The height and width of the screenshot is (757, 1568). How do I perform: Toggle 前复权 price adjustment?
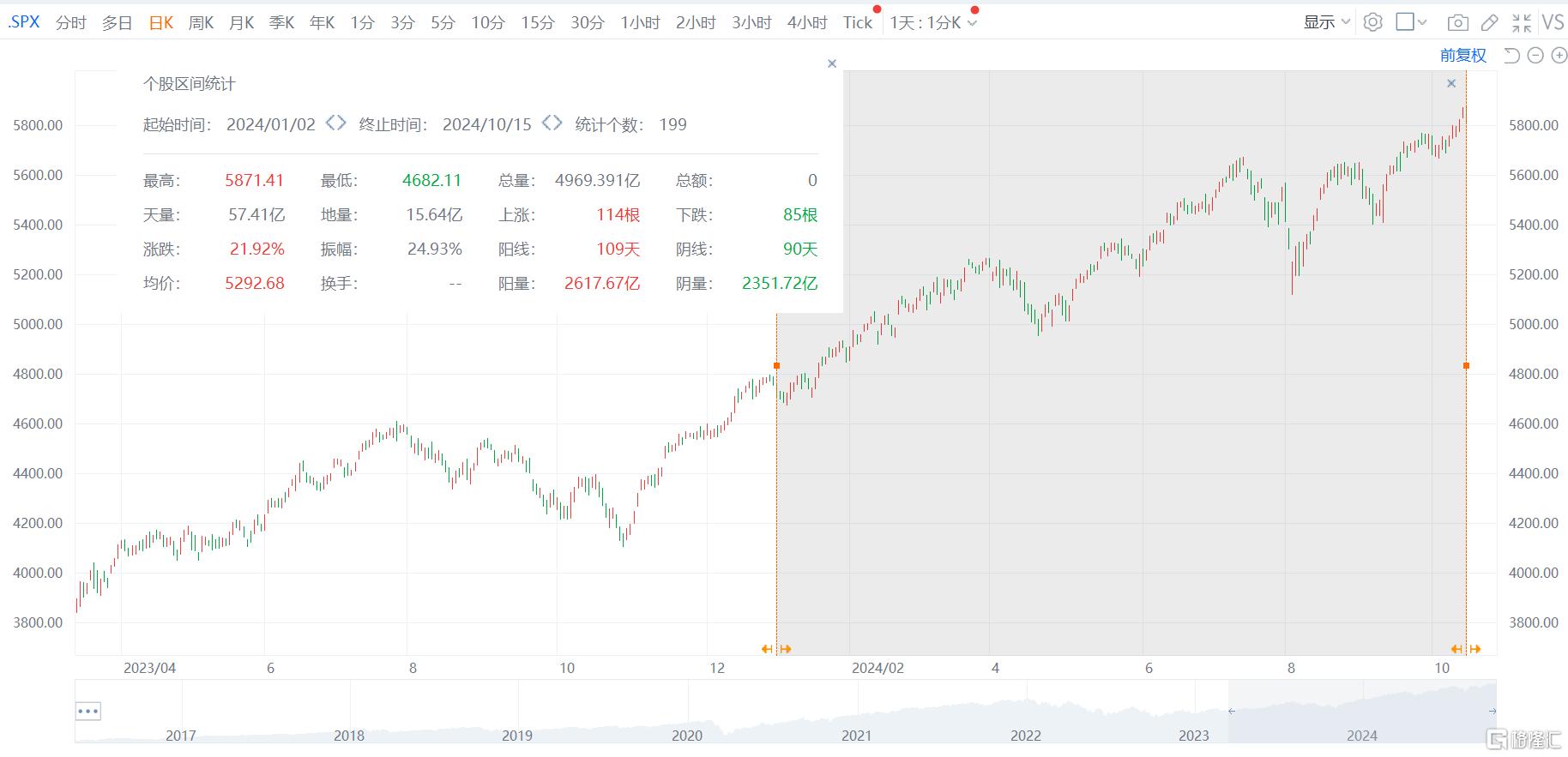tap(1462, 56)
